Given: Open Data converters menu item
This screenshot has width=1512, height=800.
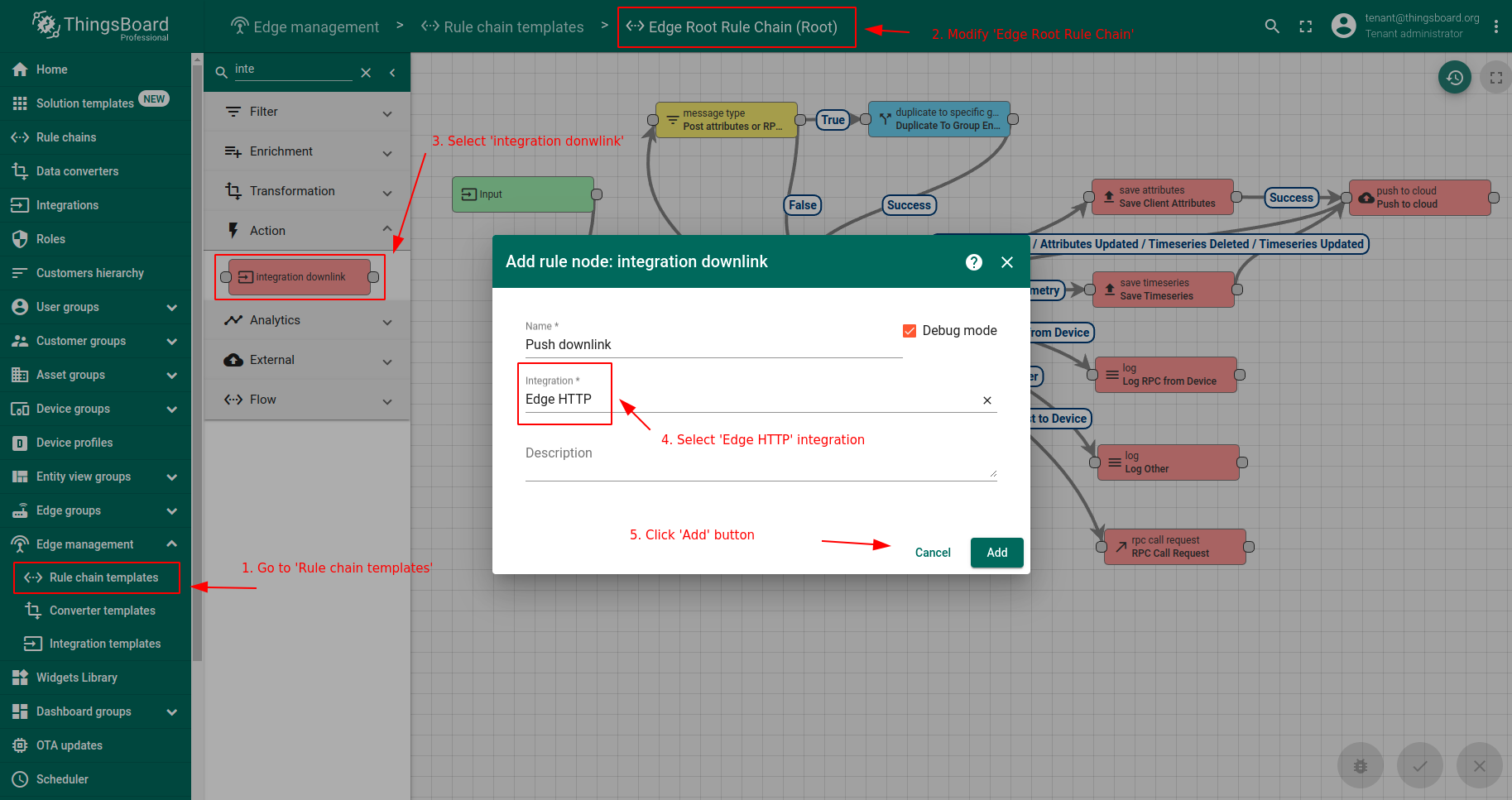Looking at the screenshot, I should point(95,171).
